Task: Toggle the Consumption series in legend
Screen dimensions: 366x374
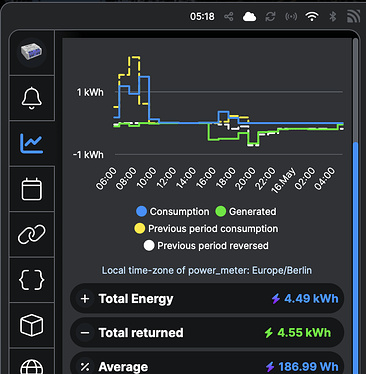Action: click(173, 211)
